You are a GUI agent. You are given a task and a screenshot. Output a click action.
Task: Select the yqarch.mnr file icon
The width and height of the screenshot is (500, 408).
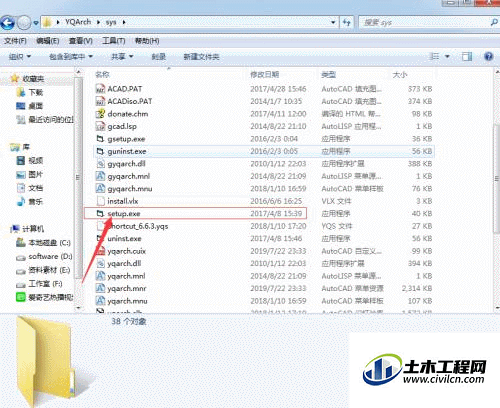tap(100, 288)
